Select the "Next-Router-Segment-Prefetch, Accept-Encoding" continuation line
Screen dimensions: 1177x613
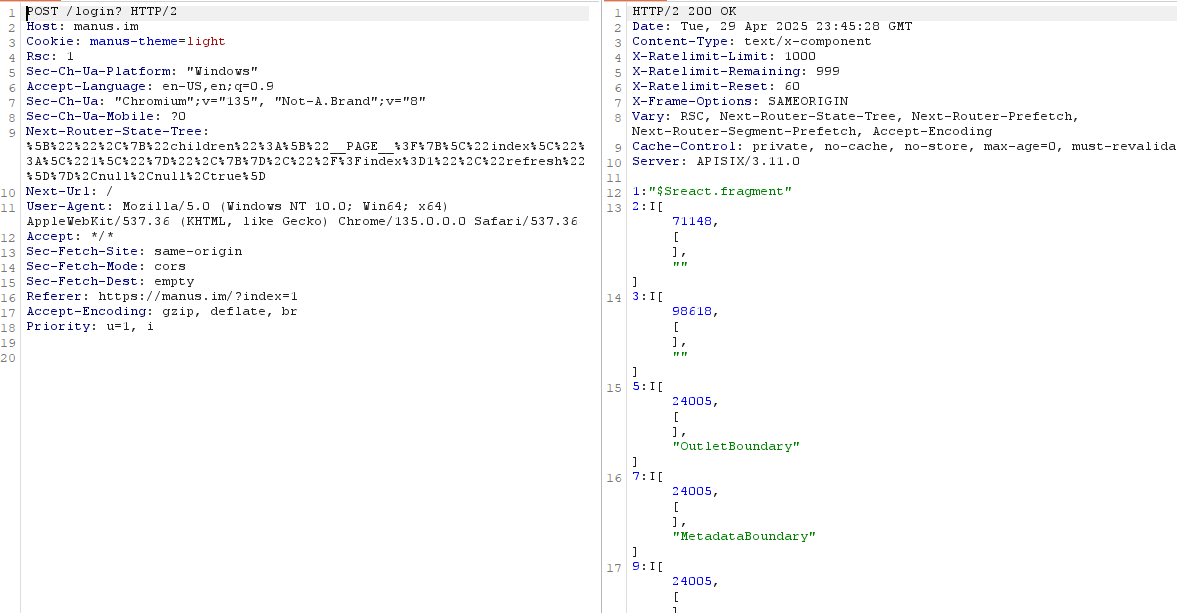[x=811, y=131]
